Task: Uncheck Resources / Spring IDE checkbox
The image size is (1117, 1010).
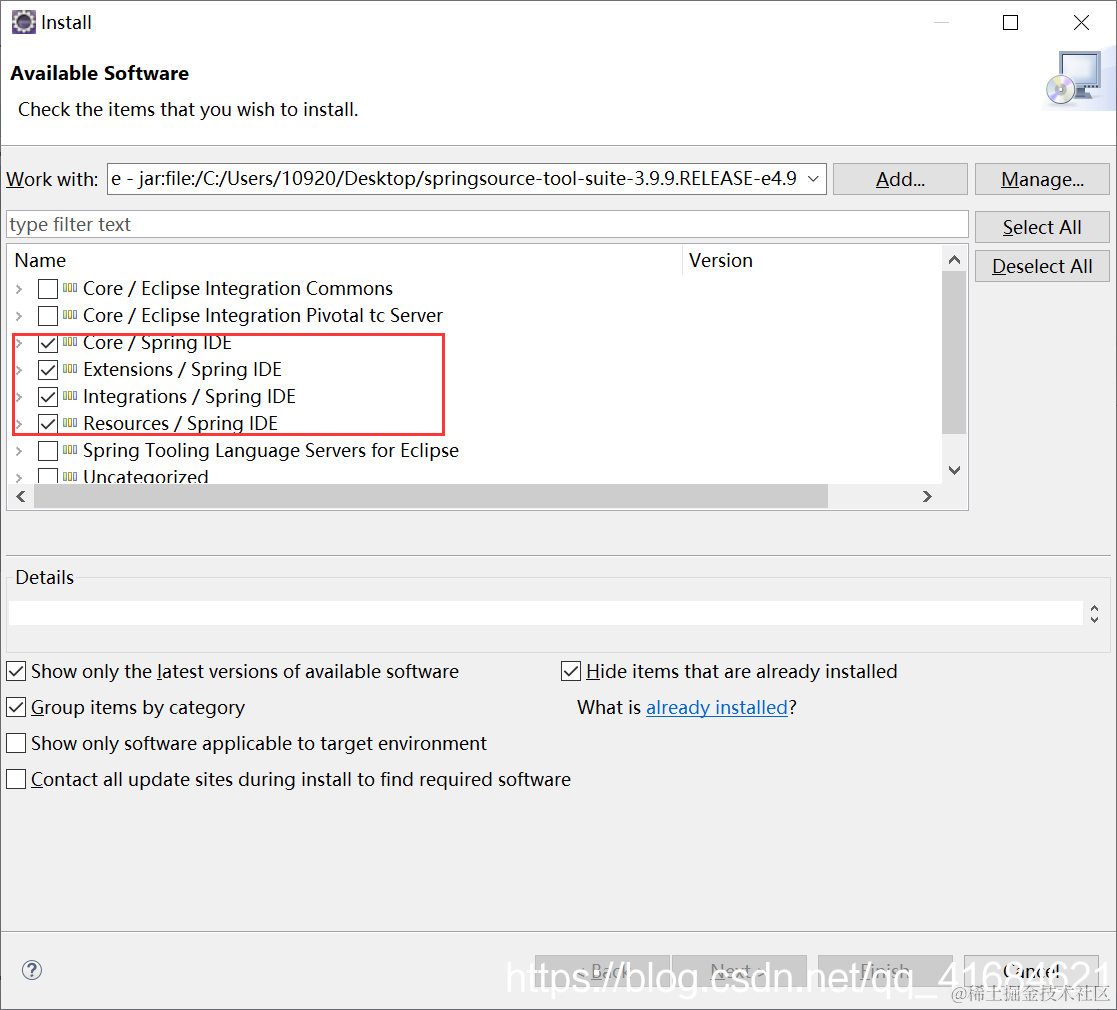Action: (x=48, y=424)
